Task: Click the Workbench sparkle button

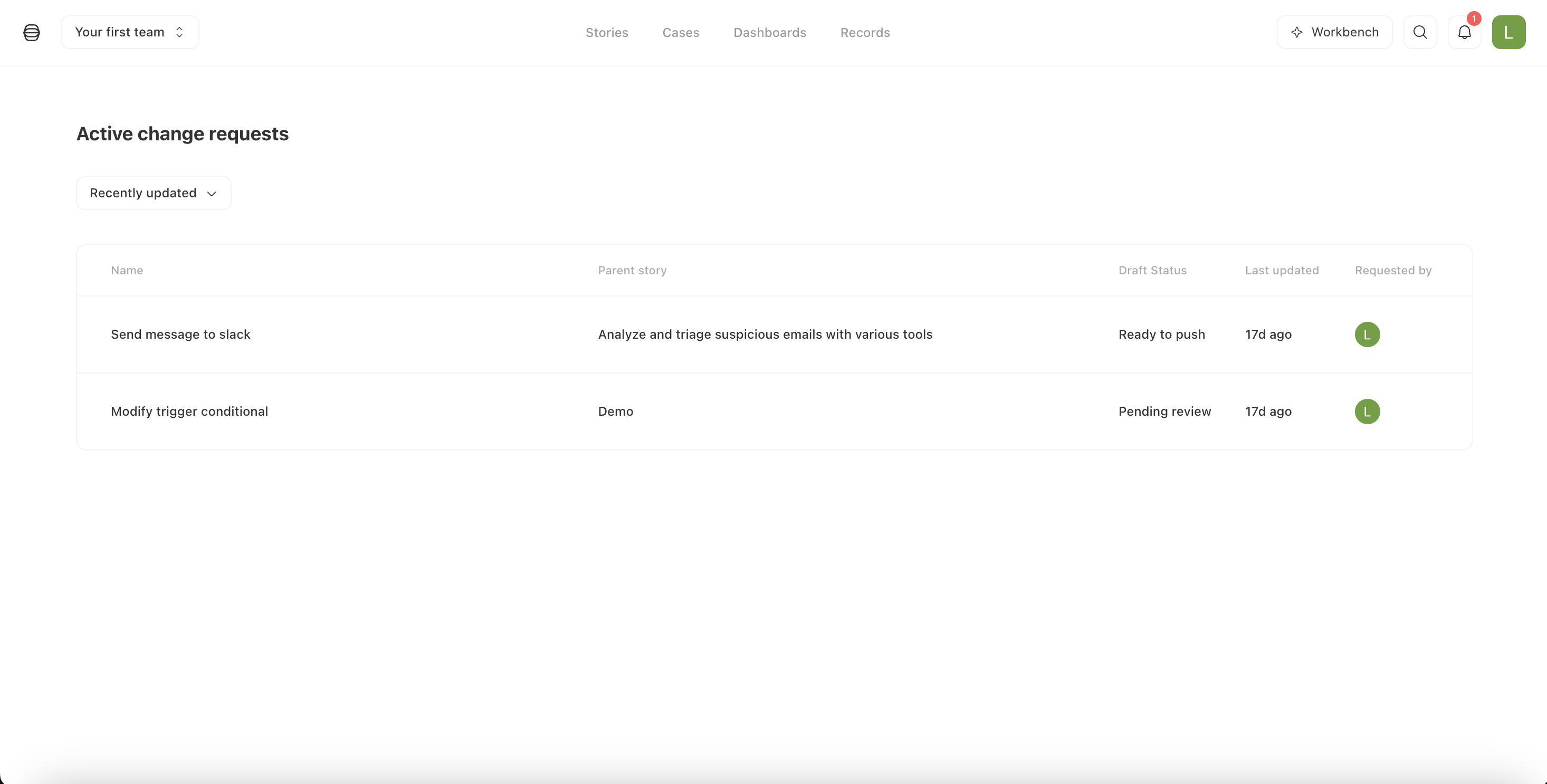Action: click(1334, 32)
